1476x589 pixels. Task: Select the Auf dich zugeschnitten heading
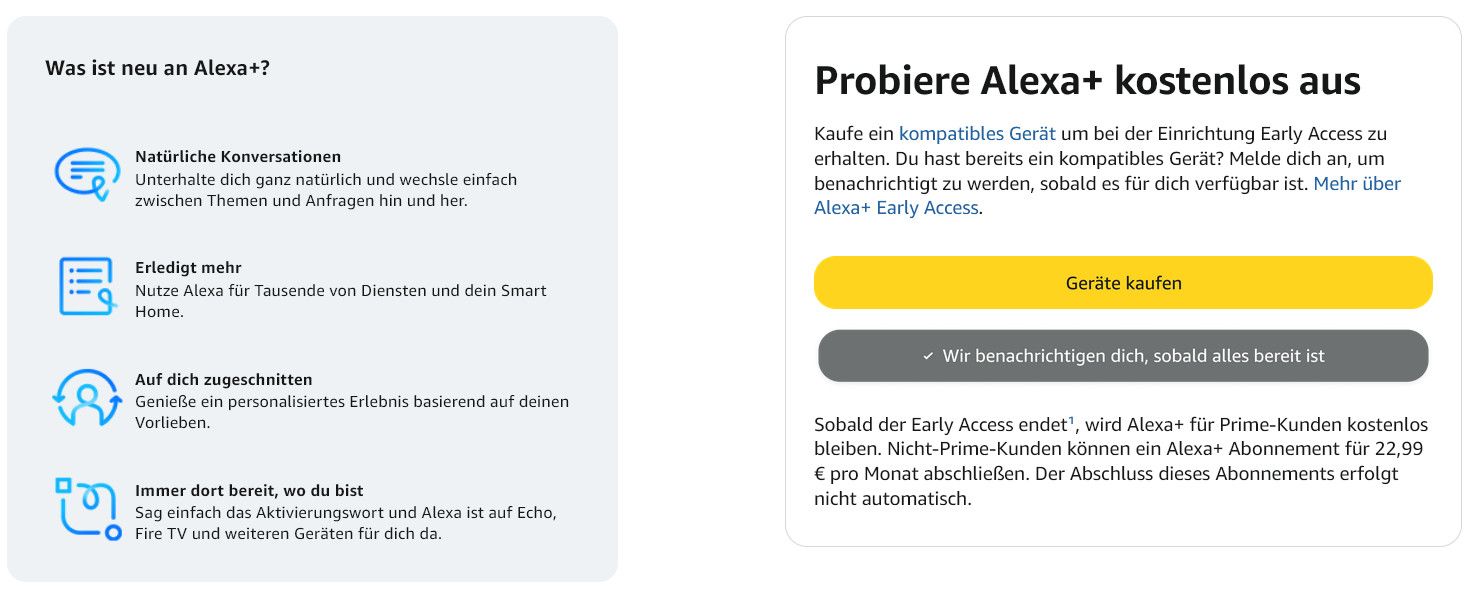pos(224,380)
